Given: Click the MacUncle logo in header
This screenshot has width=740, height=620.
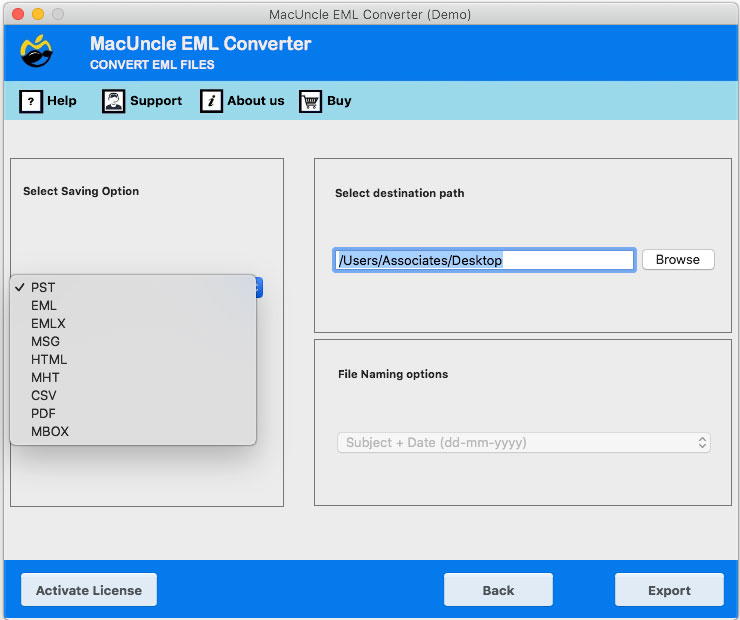Looking at the screenshot, I should click(36, 51).
